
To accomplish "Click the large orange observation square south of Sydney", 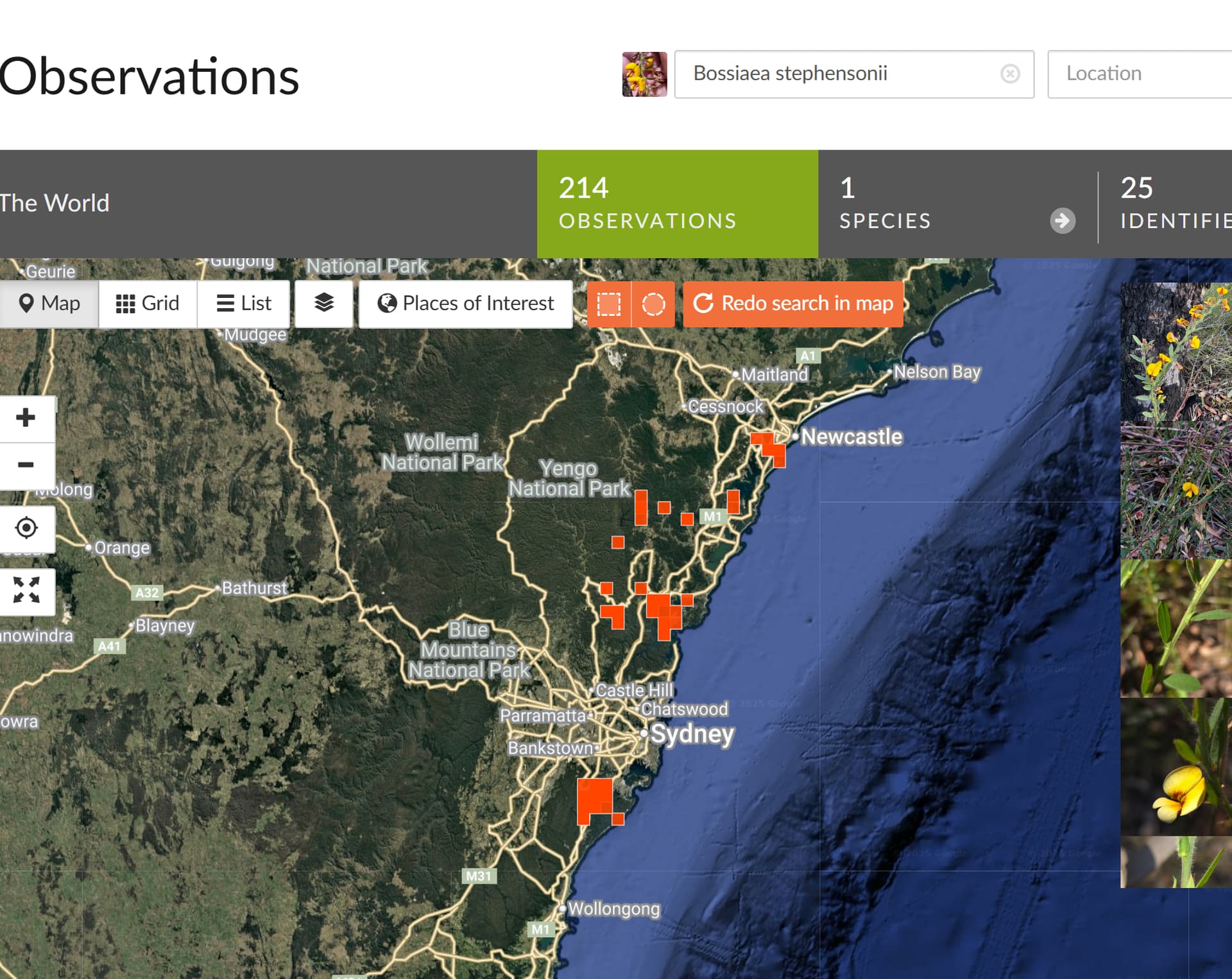I will (595, 796).
